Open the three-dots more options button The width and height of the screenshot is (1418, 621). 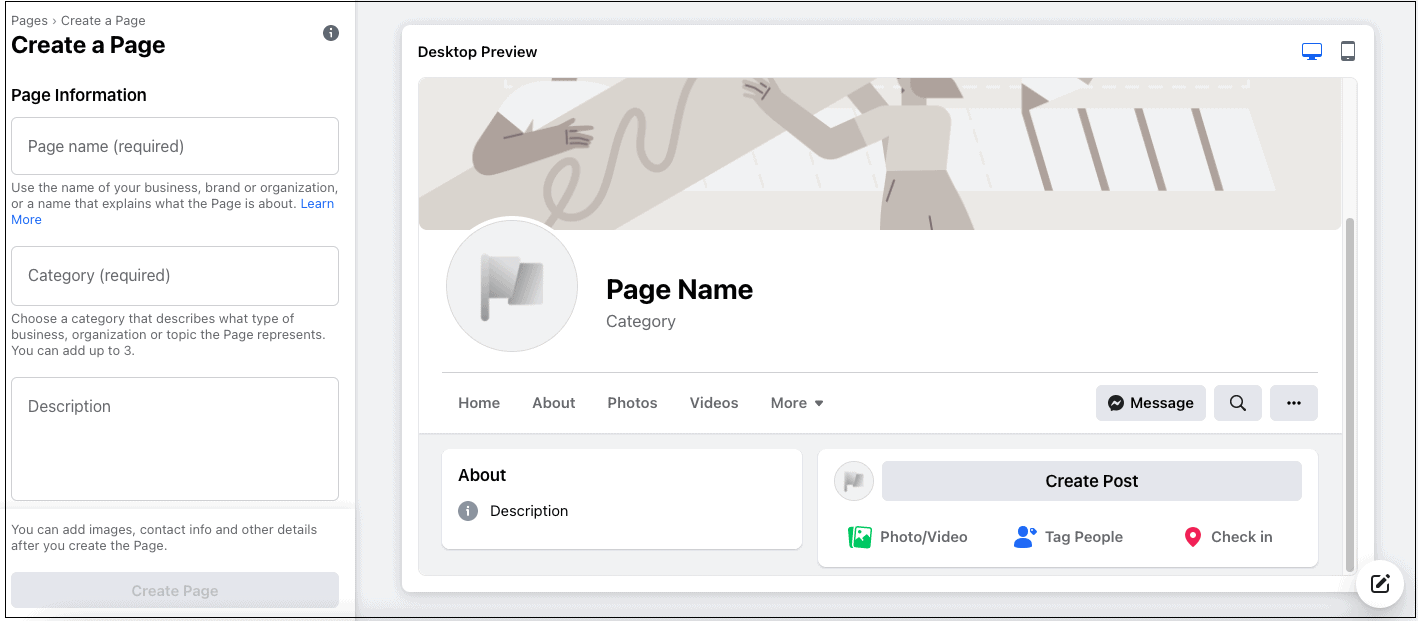click(x=1294, y=403)
